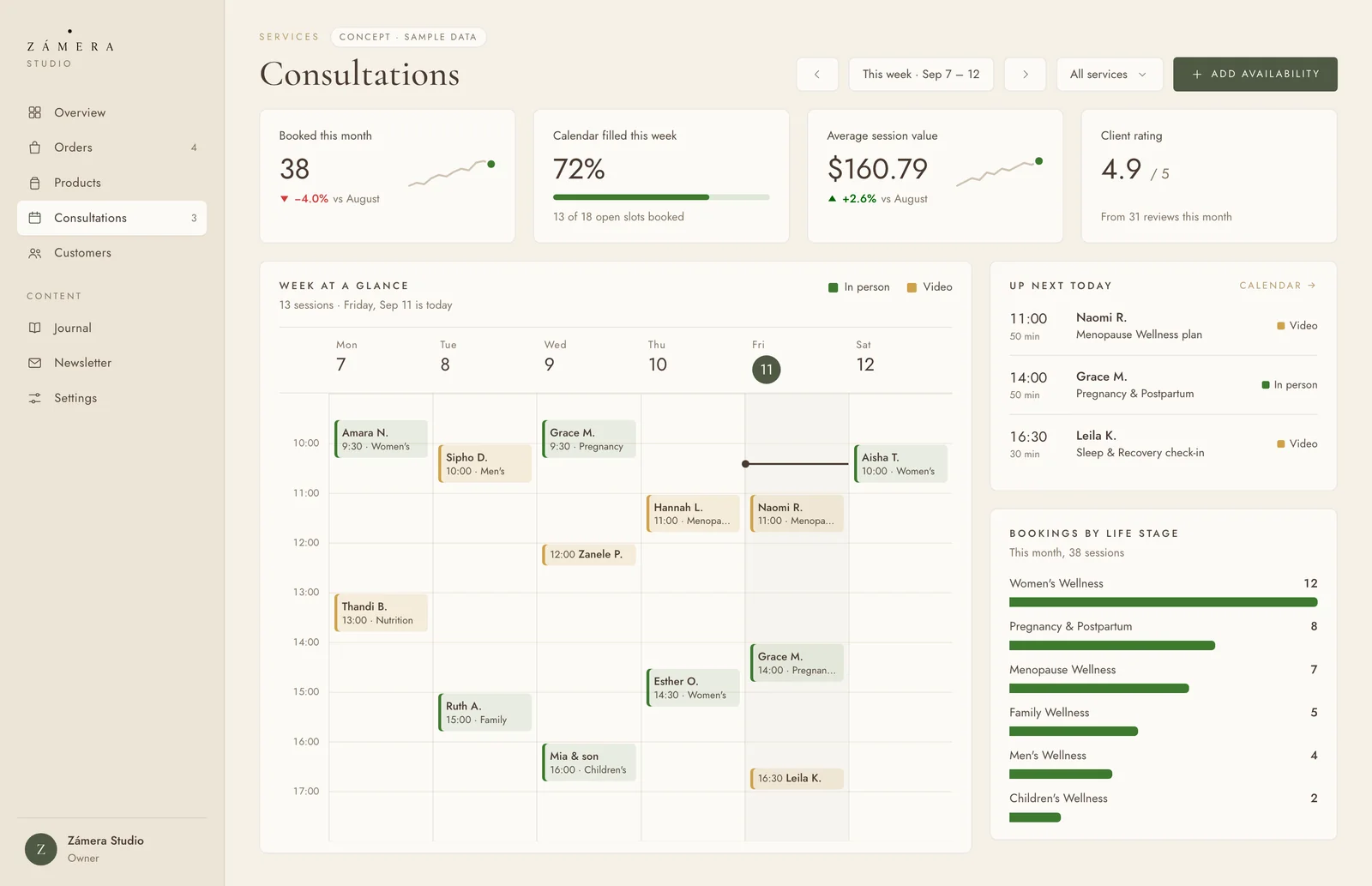Open the Newsletter menu item
The width and height of the screenshot is (1372, 886).
(x=111, y=363)
